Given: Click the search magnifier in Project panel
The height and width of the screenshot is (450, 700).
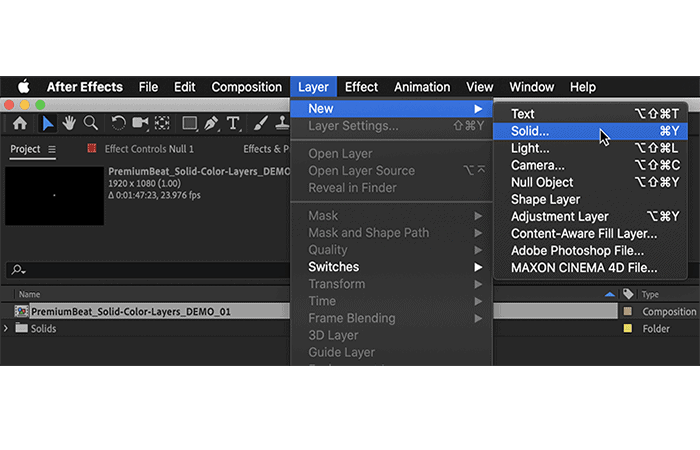Looking at the screenshot, I should (x=18, y=270).
